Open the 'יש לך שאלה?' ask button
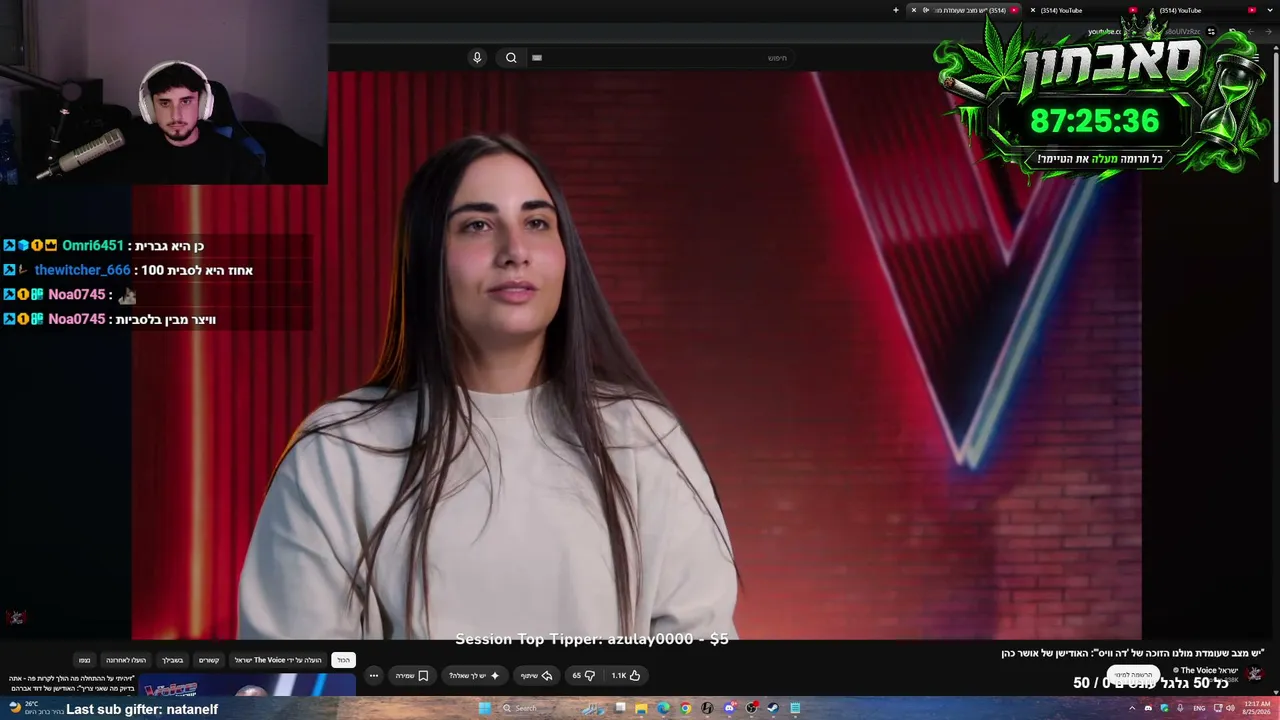The width and height of the screenshot is (1280, 720). click(474, 676)
